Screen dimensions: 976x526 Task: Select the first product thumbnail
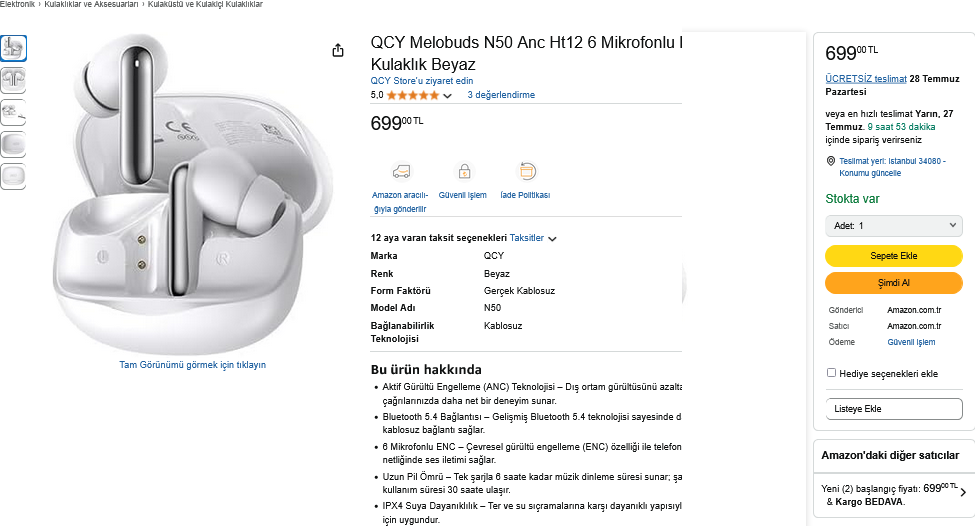13,49
